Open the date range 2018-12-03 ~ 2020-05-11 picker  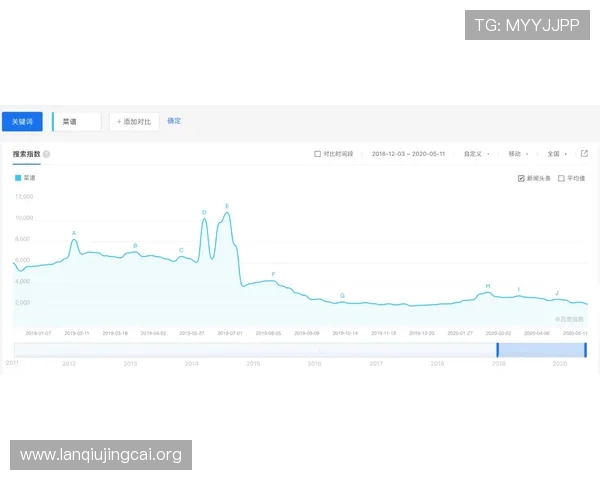pyautogui.click(x=408, y=154)
